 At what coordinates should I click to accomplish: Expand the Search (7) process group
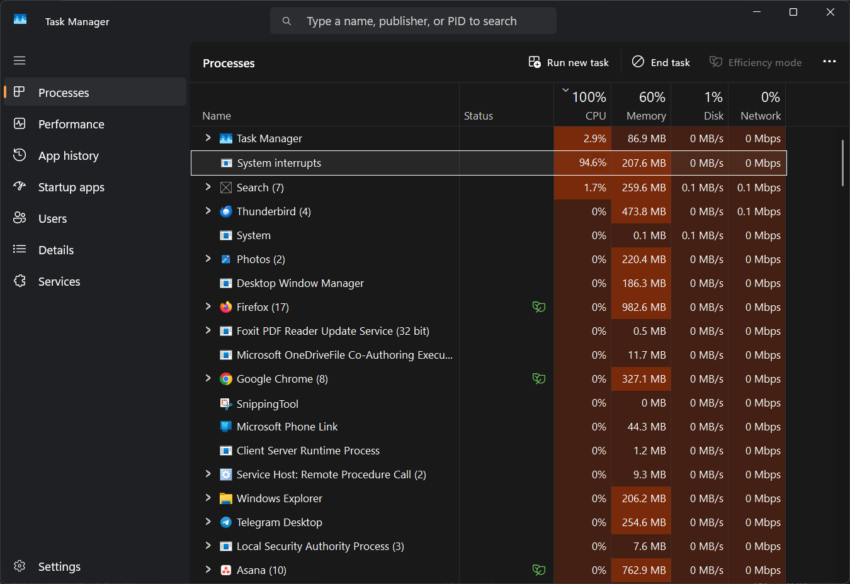[208, 187]
